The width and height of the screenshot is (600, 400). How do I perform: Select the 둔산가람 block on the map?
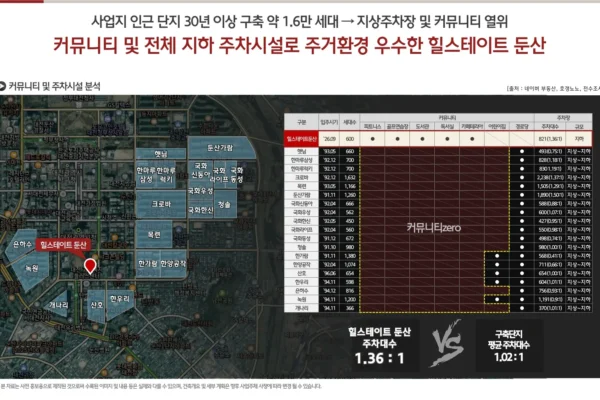(x=222, y=148)
